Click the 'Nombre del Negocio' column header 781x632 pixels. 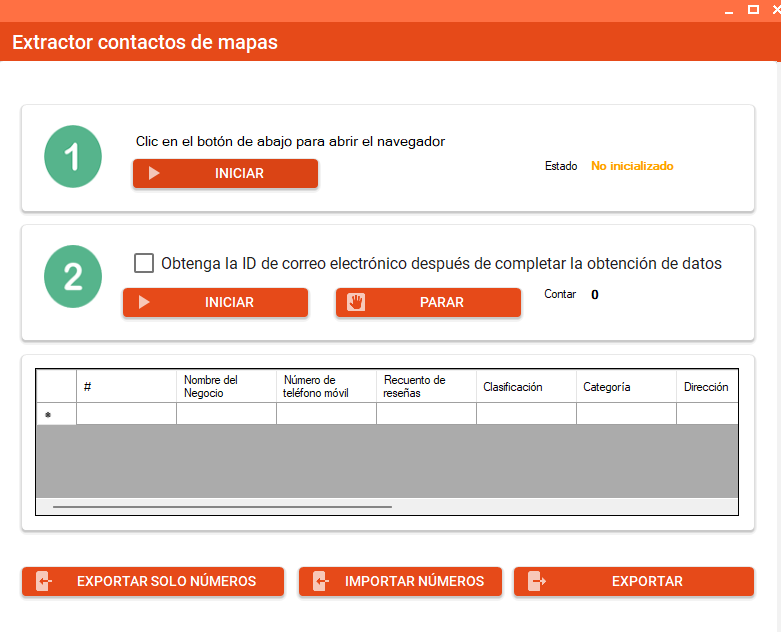(x=226, y=387)
